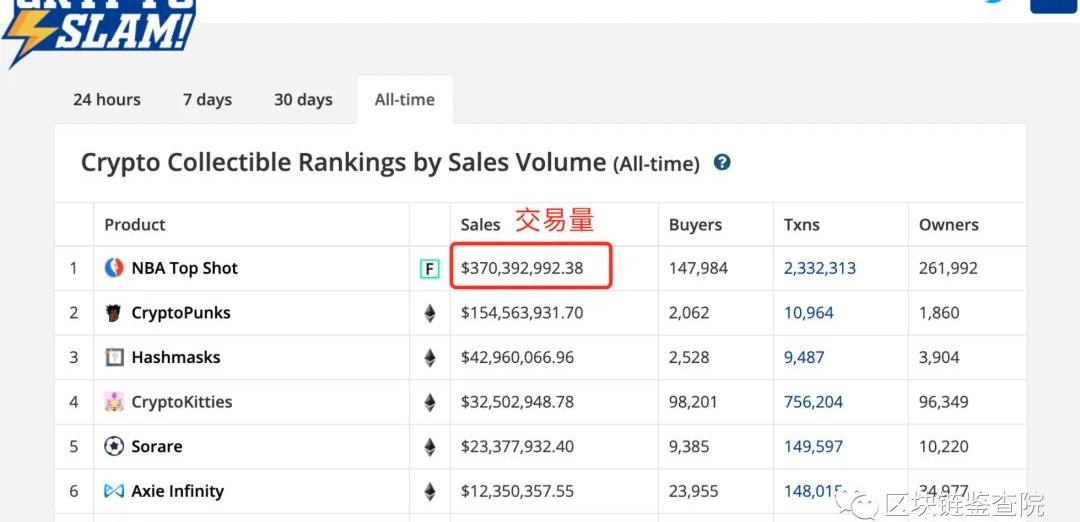Click the sales value $154,563,931.70
Viewport: 1080px width, 522px height.
(522, 313)
